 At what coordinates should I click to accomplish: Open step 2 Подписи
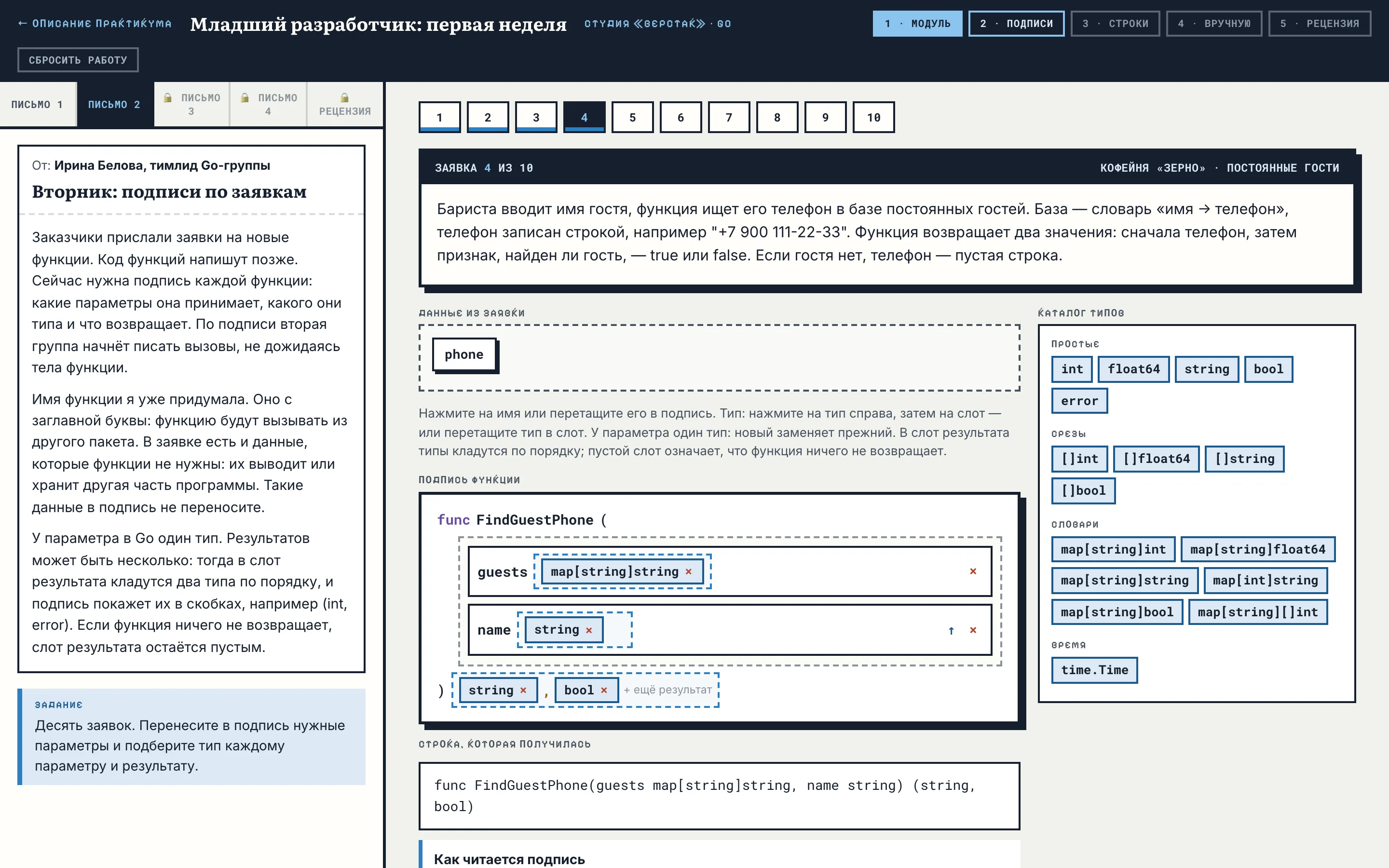point(1016,24)
